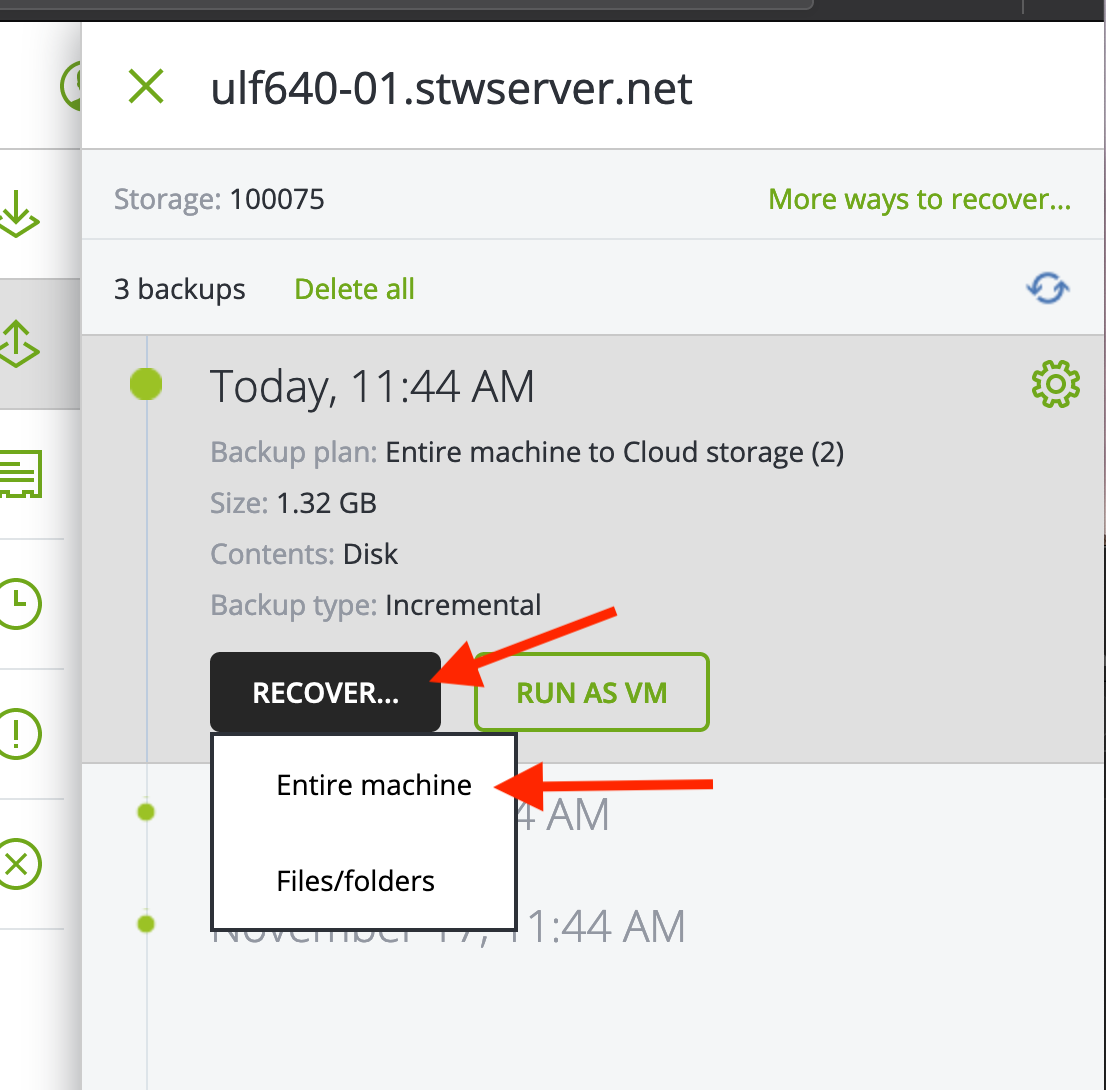1106x1090 pixels.
Task: Open the RECOVER... dropdown button
Action: coord(325,692)
